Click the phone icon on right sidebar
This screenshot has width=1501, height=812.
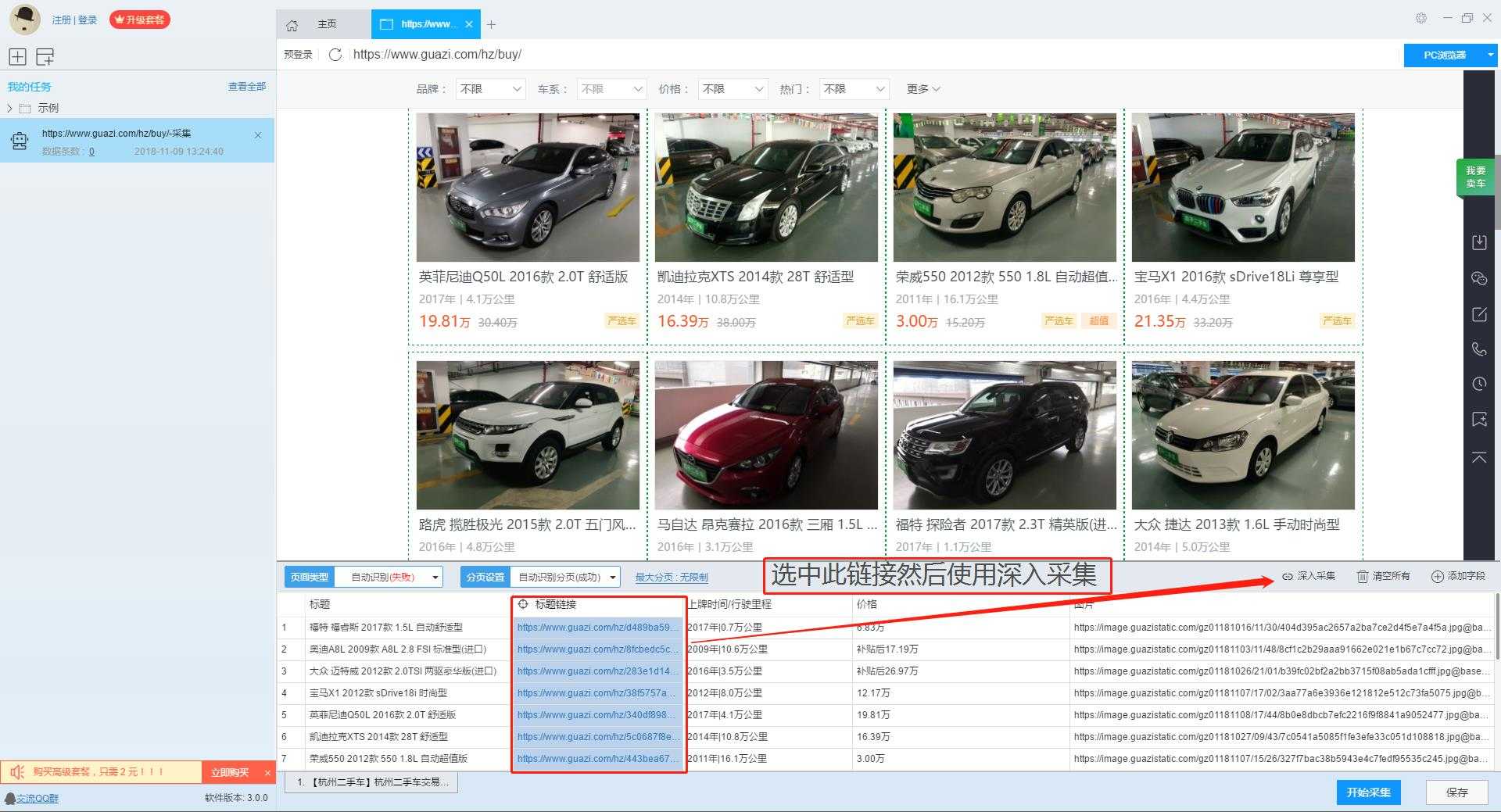[1479, 349]
